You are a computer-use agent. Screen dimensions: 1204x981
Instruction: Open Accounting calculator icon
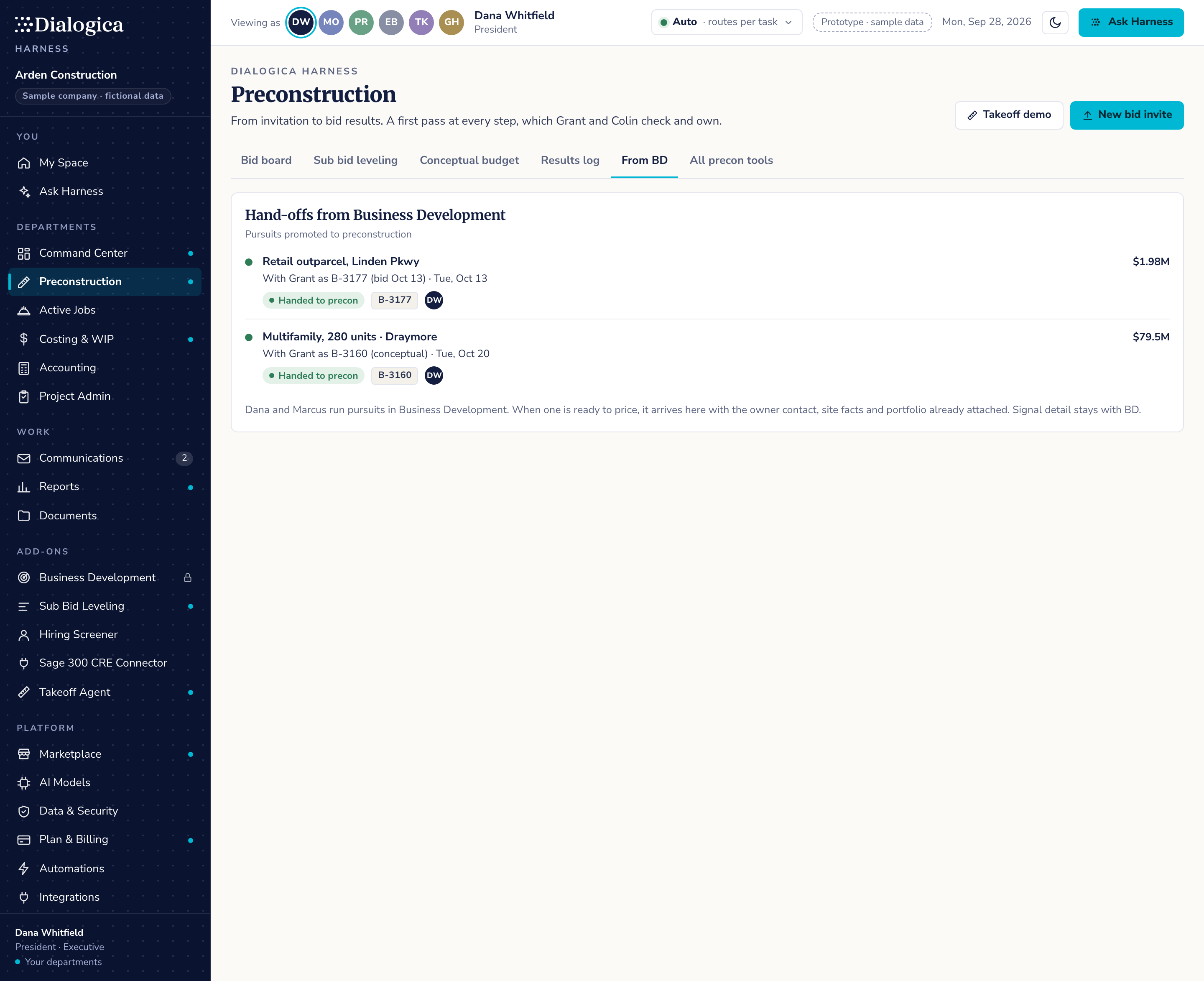pos(24,368)
